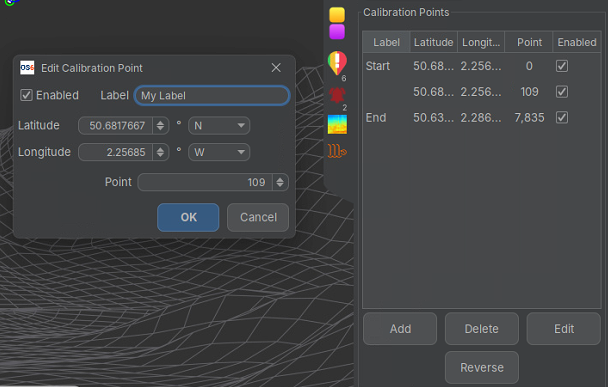
Task: Click the 7,835 point cell
Action: tap(529, 117)
